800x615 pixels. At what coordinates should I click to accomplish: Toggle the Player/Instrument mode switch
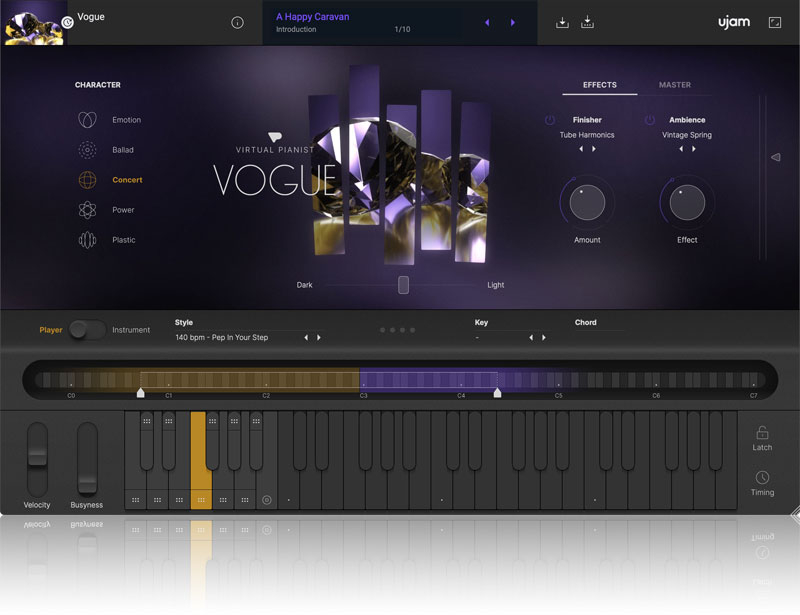point(87,330)
